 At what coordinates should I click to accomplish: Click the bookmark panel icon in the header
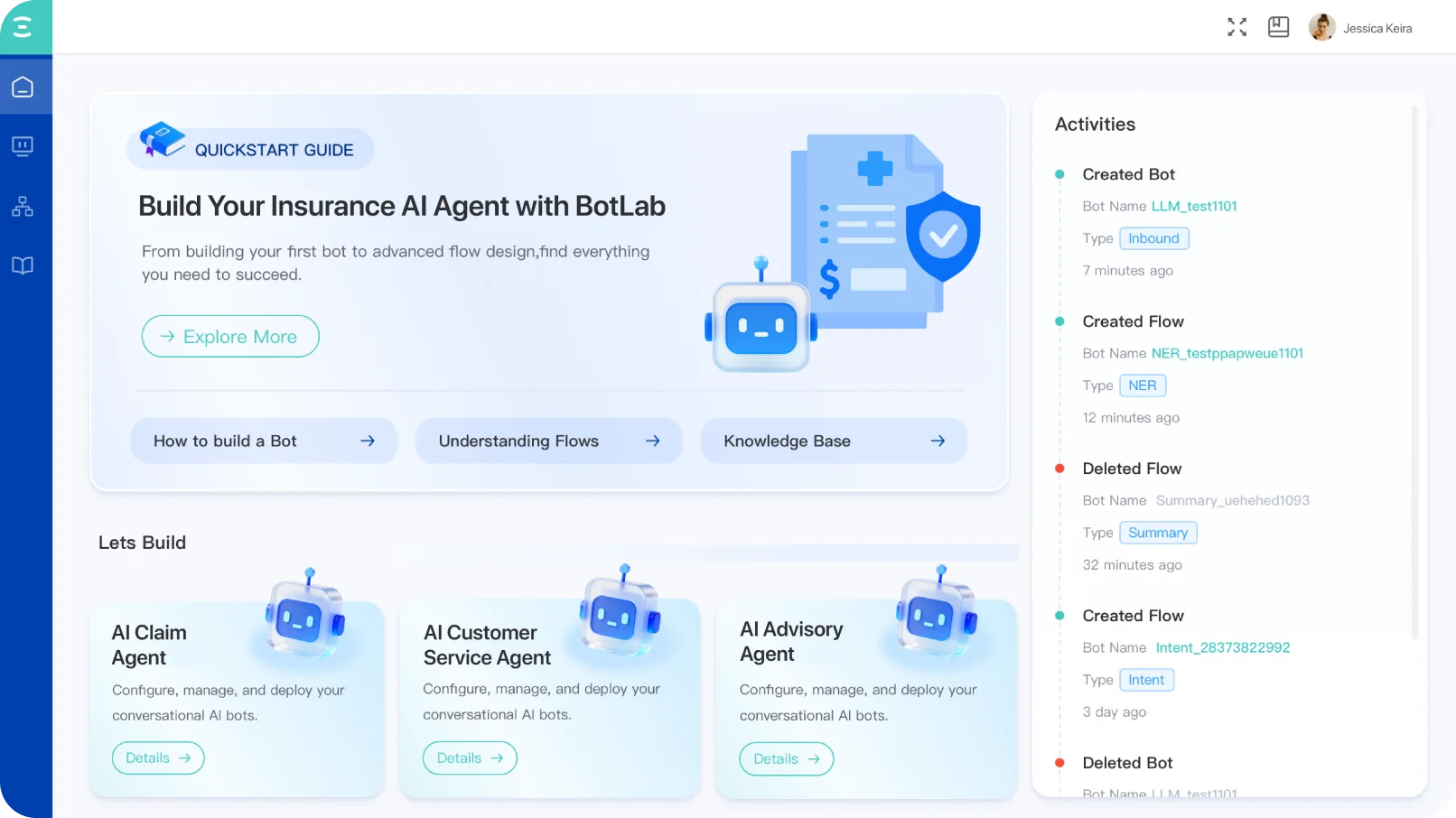coord(1278,27)
